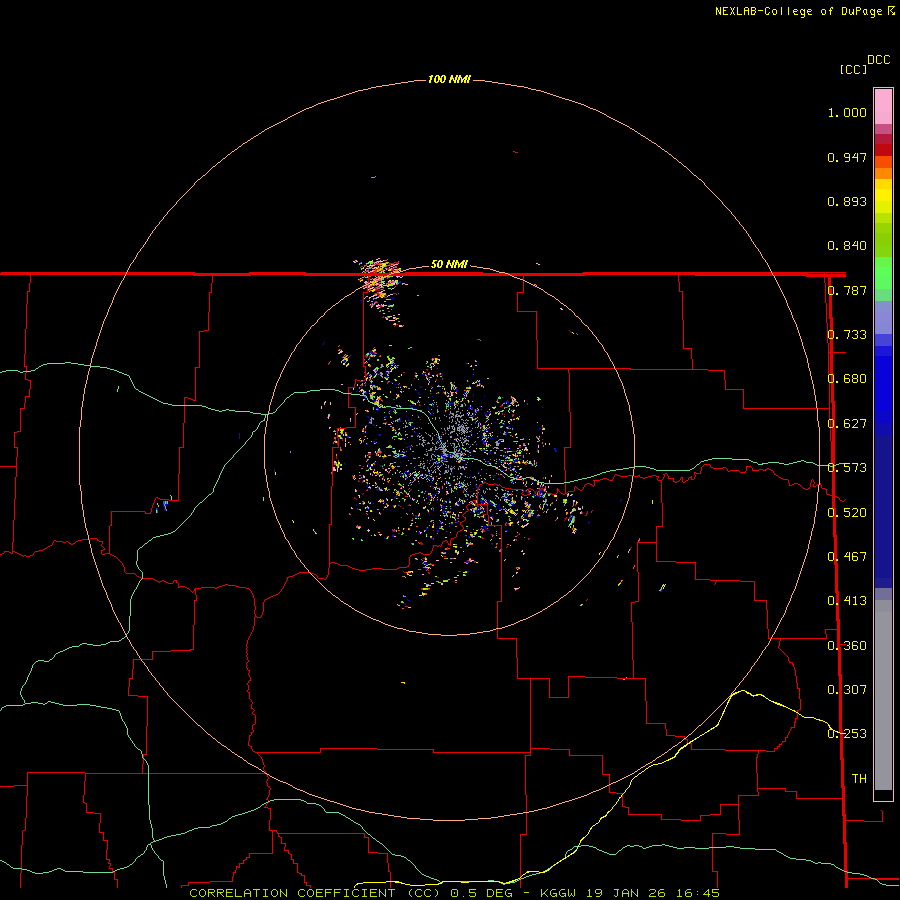Screen dimensions: 900x900
Task: Pick the red color band in the legend
Action: pos(883,150)
